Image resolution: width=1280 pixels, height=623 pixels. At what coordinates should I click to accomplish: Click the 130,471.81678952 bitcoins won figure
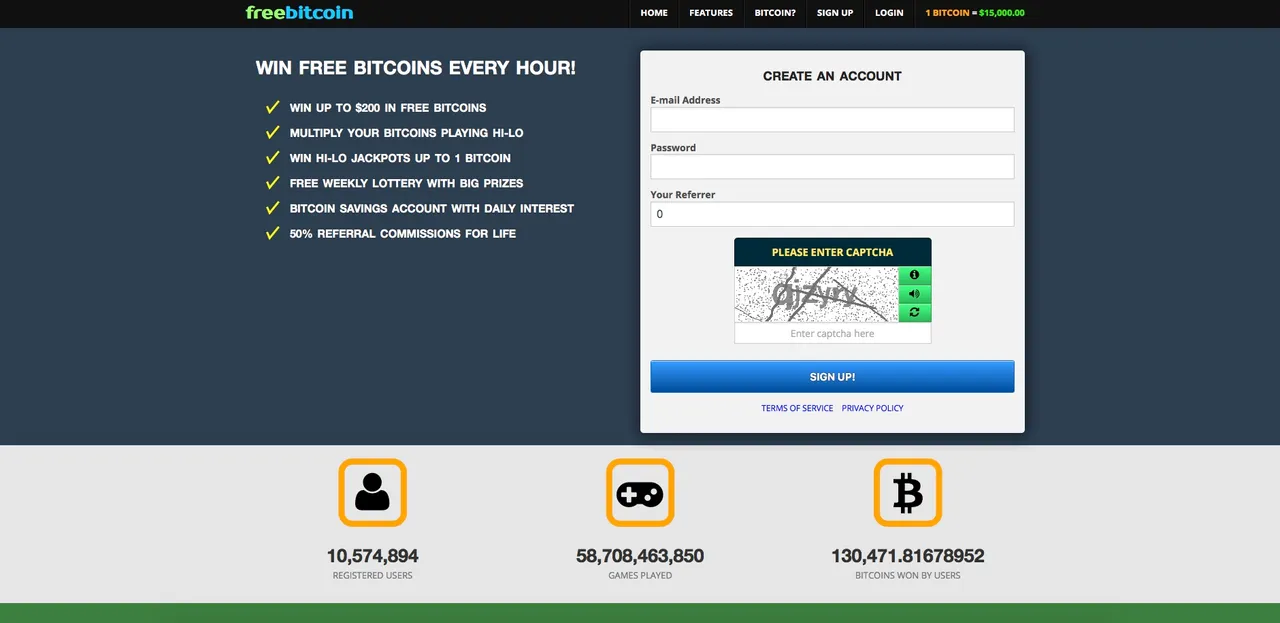tap(908, 556)
